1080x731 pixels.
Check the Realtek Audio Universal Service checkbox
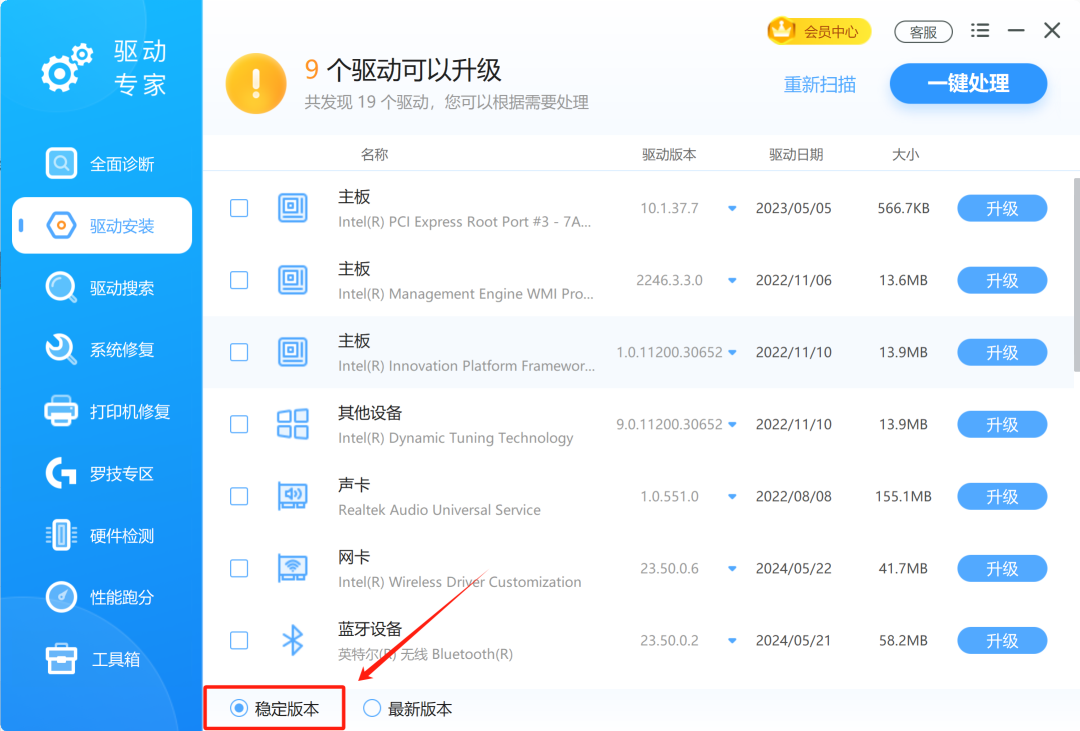tap(238, 496)
